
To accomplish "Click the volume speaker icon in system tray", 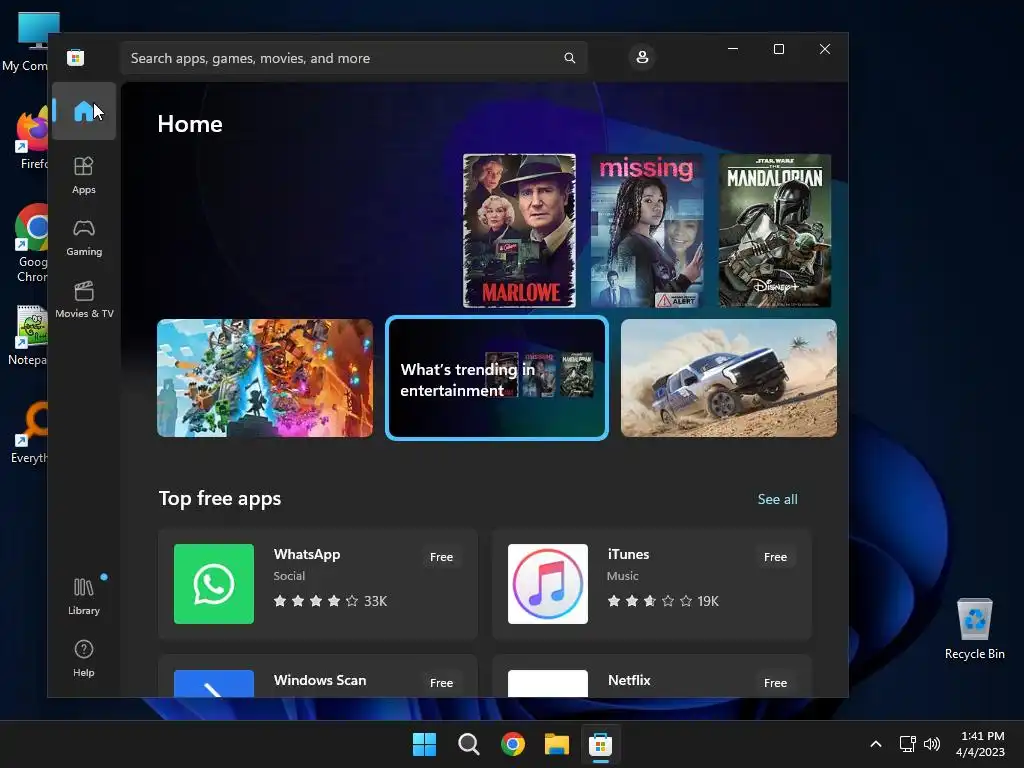I will pos(932,744).
